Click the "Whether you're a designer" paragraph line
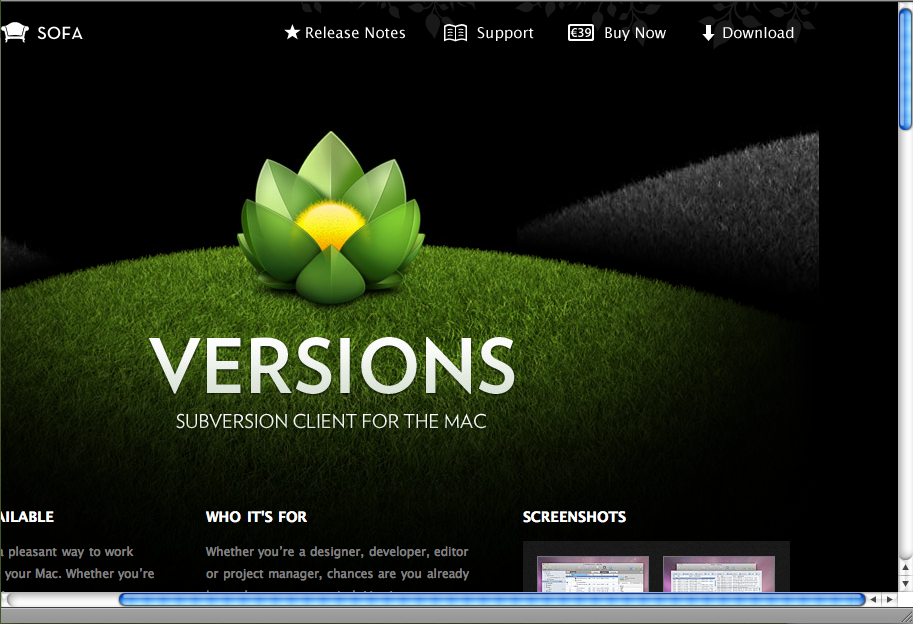The width and height of the screenshot is (913, 624). [x=337, y=552]
